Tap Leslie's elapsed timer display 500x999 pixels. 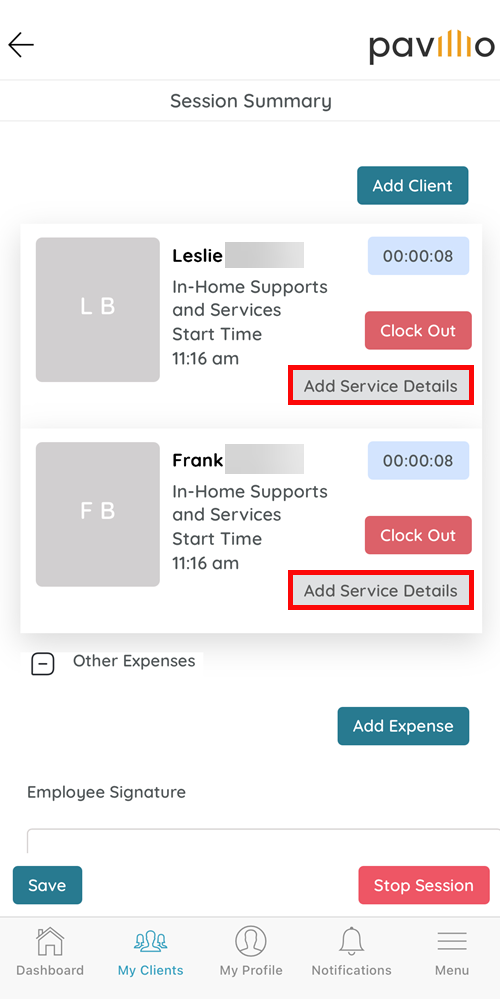(418, 256)
